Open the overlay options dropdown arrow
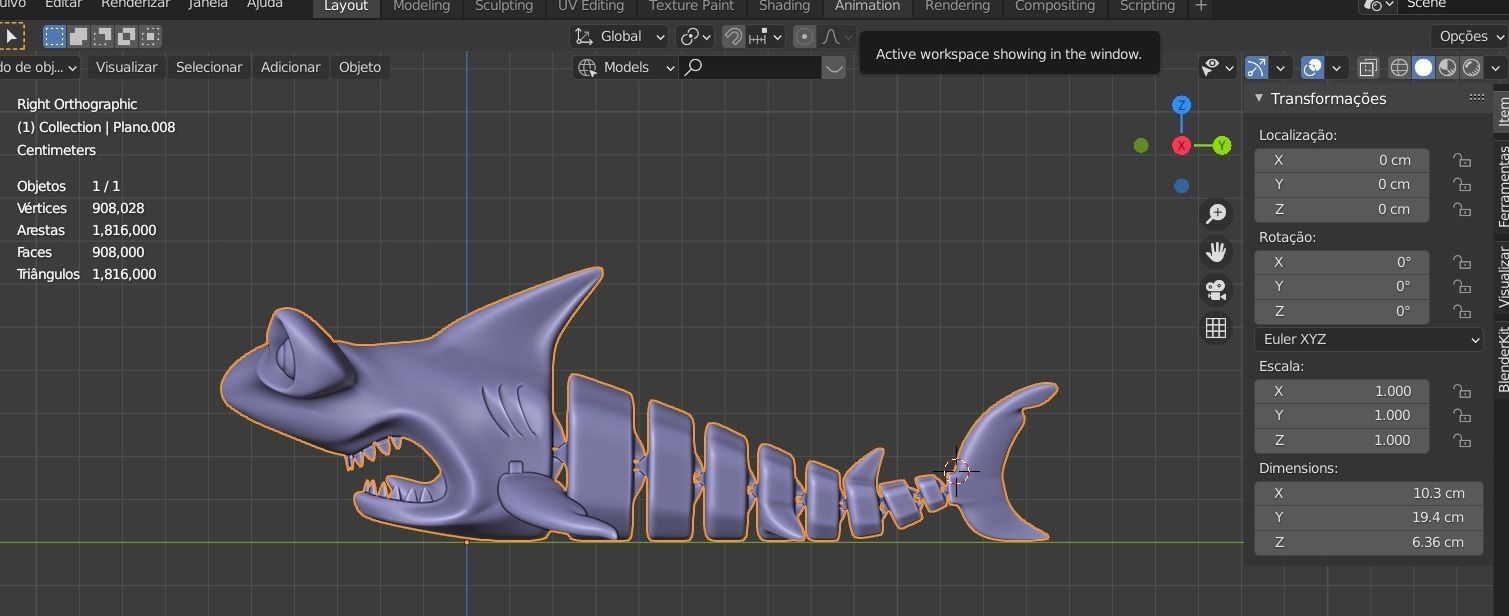The image size is (1509, 616). tap(1336, 67)
